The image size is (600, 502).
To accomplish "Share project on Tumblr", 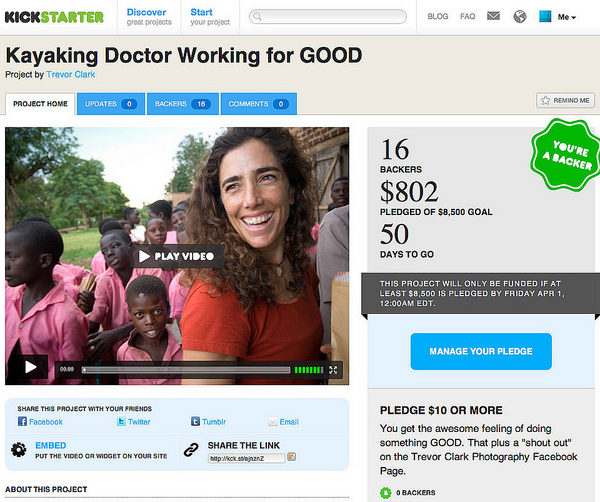I will (208, 422).
